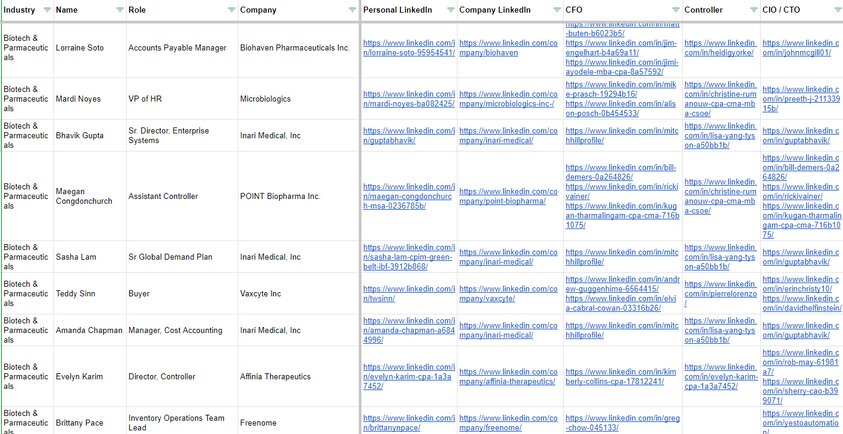Select the Industry column header
The height and width of the screenshot is (434, 843).
pyautogui.click(x=27, y=10)
